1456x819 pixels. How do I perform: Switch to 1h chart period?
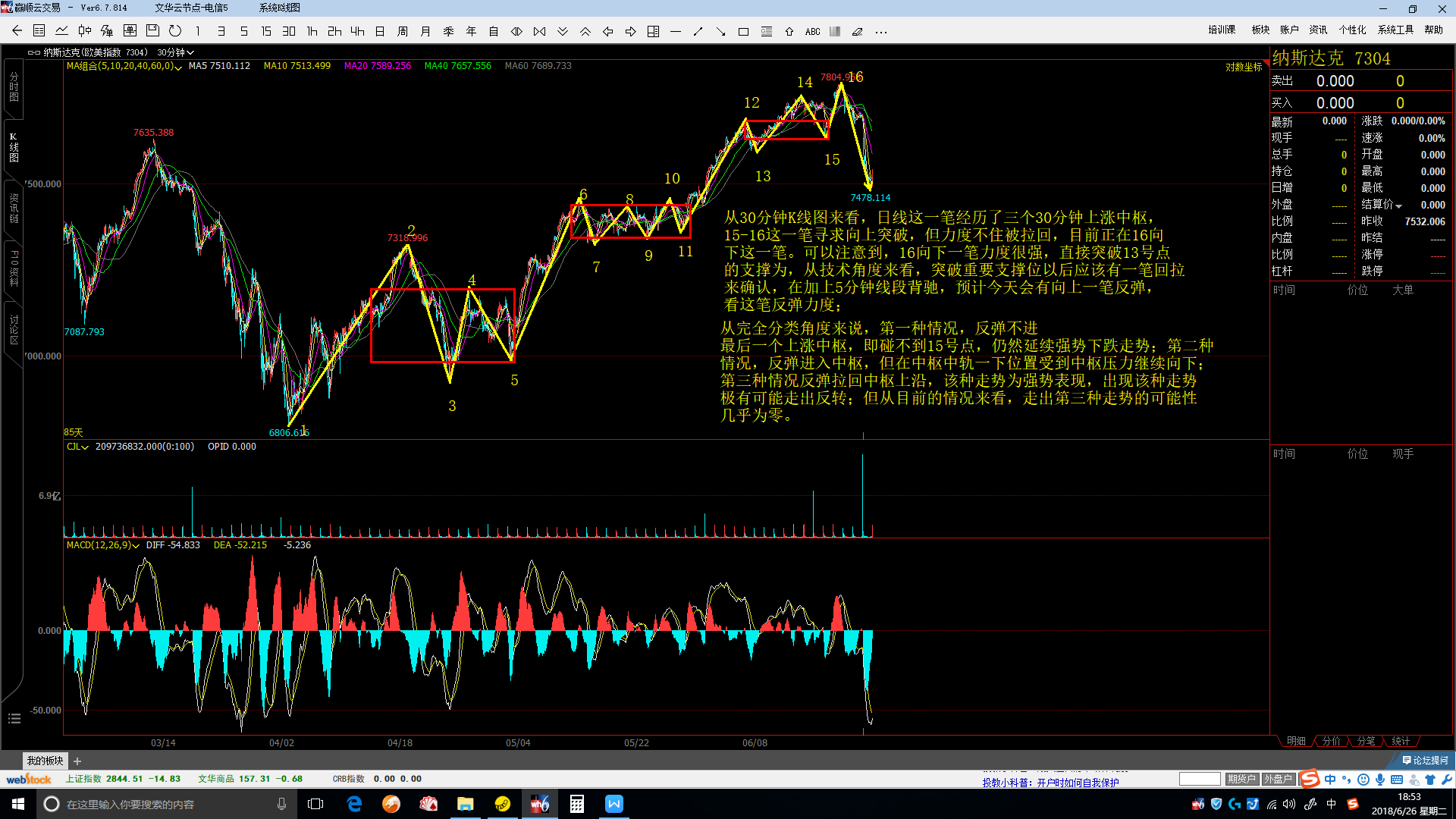pos(312,31)
